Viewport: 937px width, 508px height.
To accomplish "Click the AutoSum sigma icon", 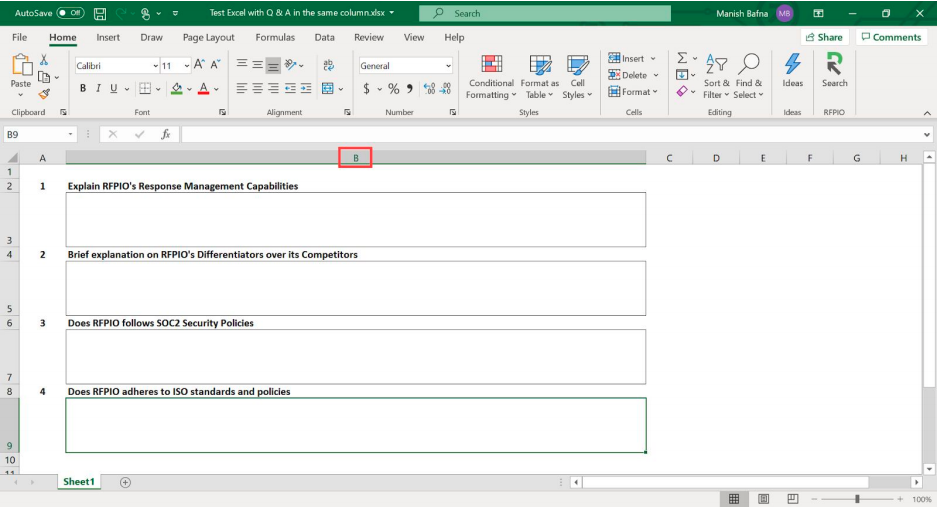I will (x=682, y=58).
